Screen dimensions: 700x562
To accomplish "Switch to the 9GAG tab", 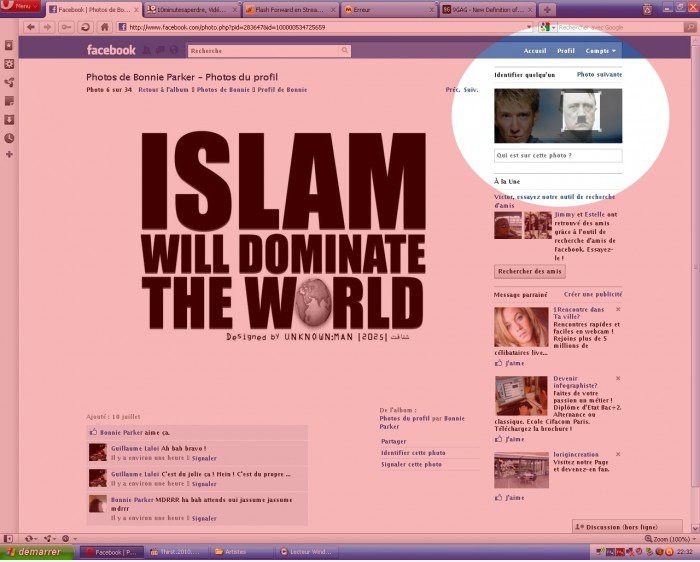I will [x=487, y=9].
